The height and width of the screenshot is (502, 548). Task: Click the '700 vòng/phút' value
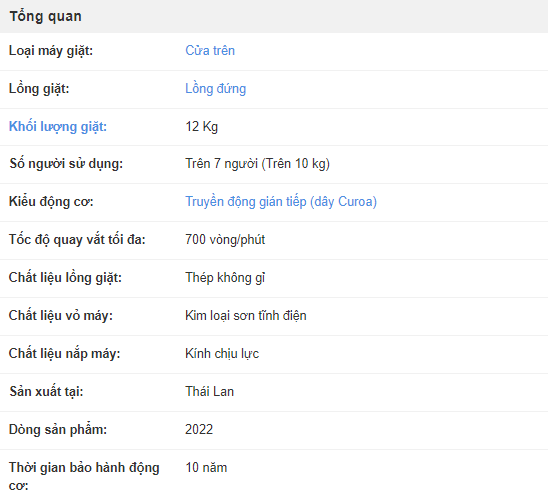225,239
